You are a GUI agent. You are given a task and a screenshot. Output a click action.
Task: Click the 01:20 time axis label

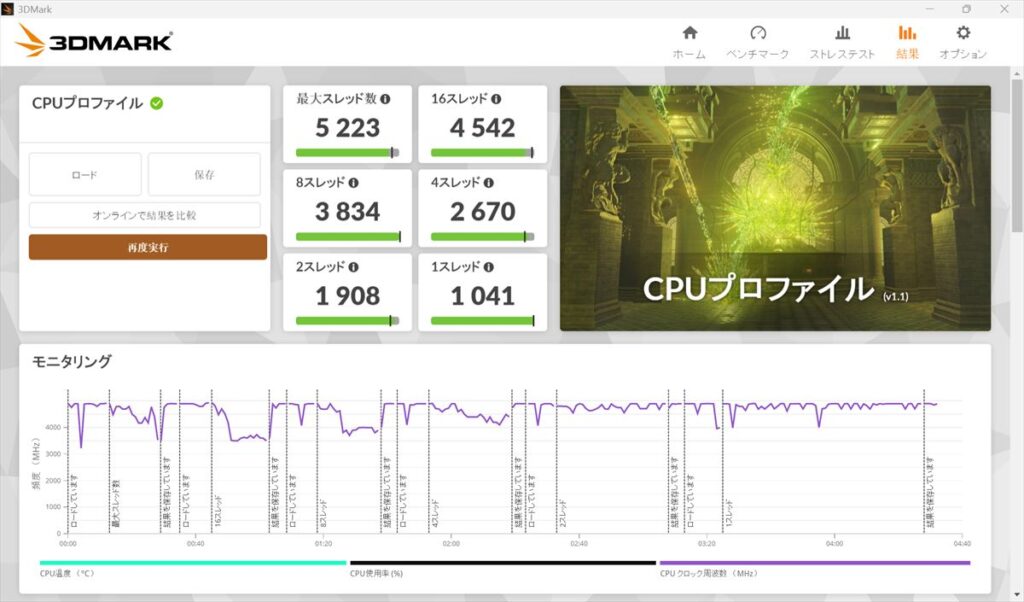323,543
